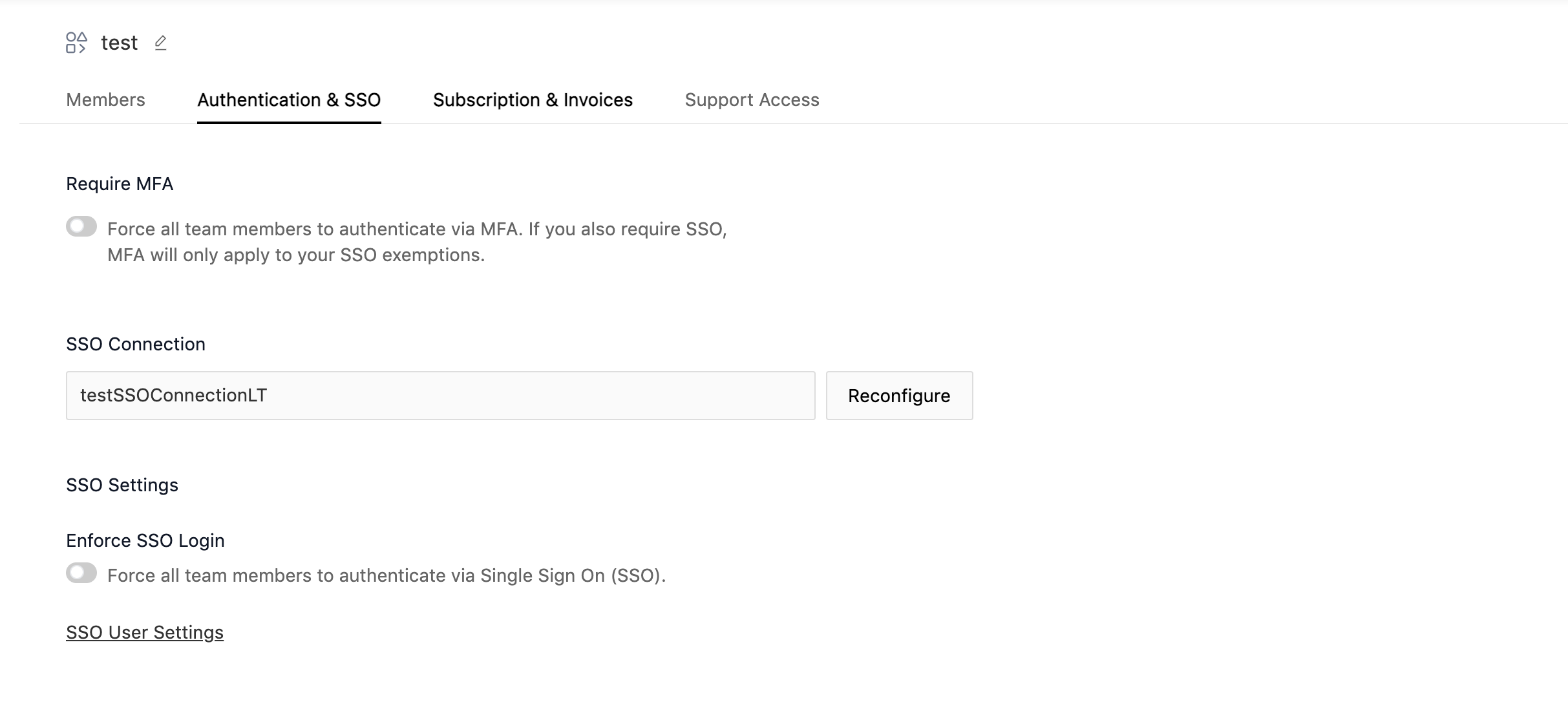Click the Require MFA heading
This screenshot has height=724, width=1568.
(120, 184)
